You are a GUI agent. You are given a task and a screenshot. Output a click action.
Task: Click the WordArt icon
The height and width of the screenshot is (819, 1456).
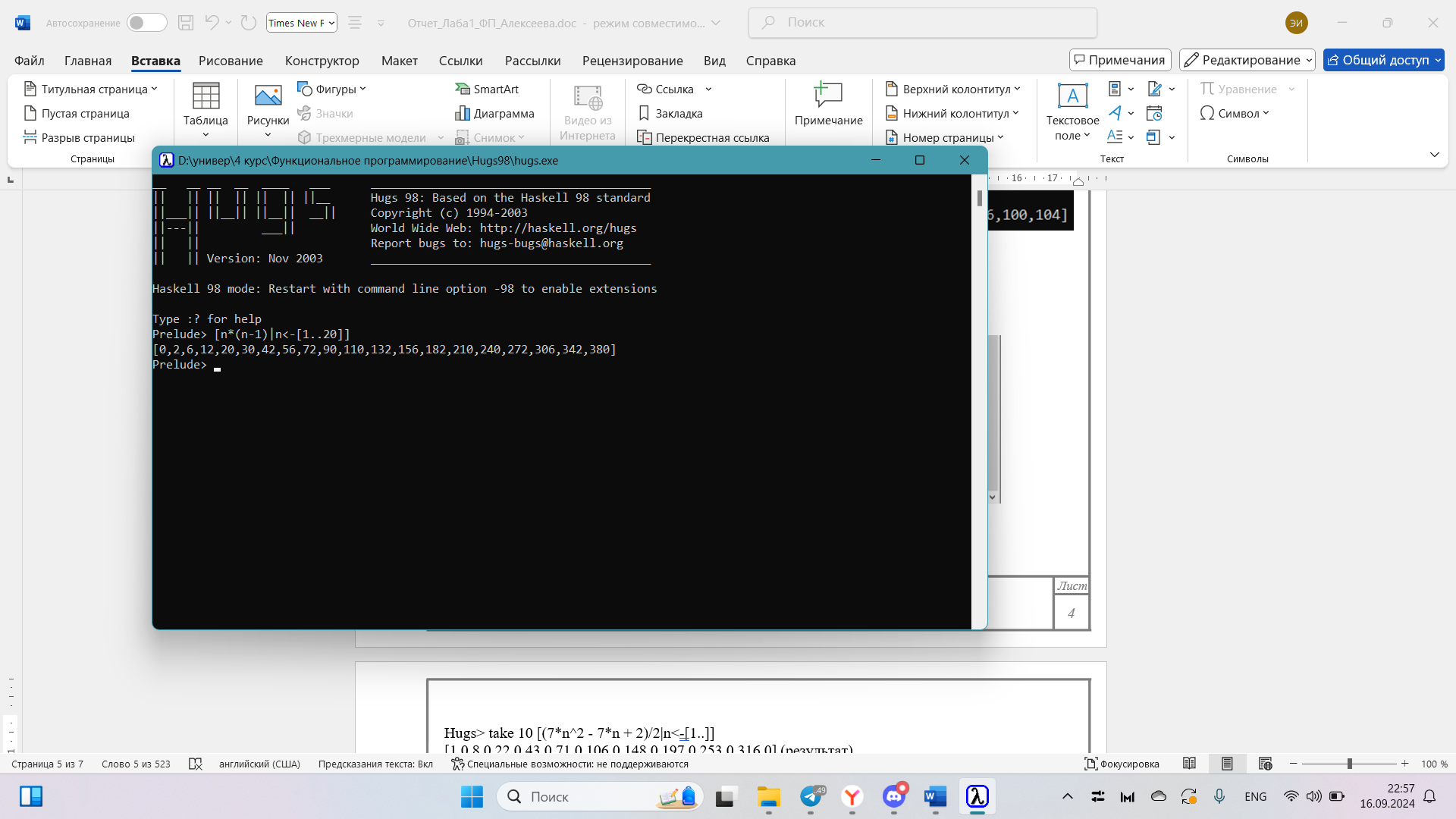pyautogui.click(x=1115, y=113)
